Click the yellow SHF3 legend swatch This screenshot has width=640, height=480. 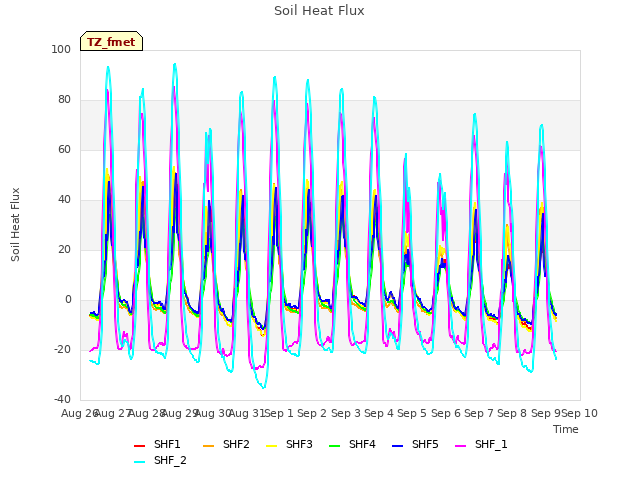(x=271, y=445)
